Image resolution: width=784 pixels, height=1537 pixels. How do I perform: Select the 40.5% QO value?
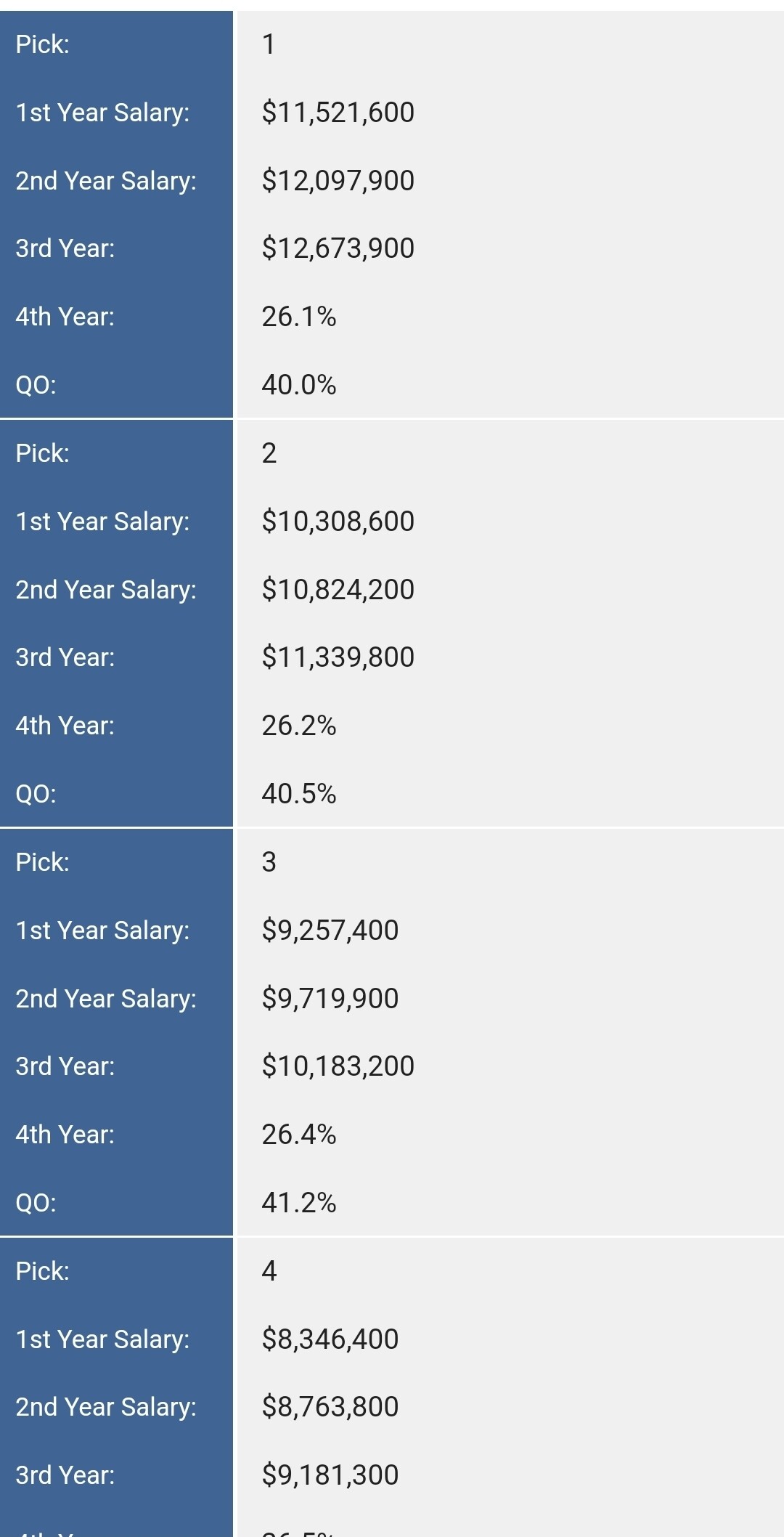[x=298, y=794]
